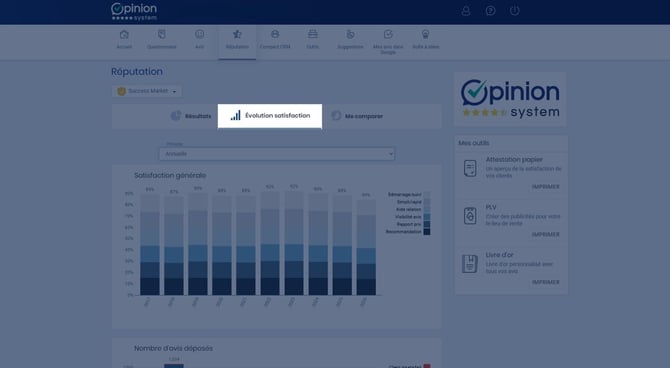Click the Livre d'or book icon
The image size is (670, 368).
click(470, 264)
